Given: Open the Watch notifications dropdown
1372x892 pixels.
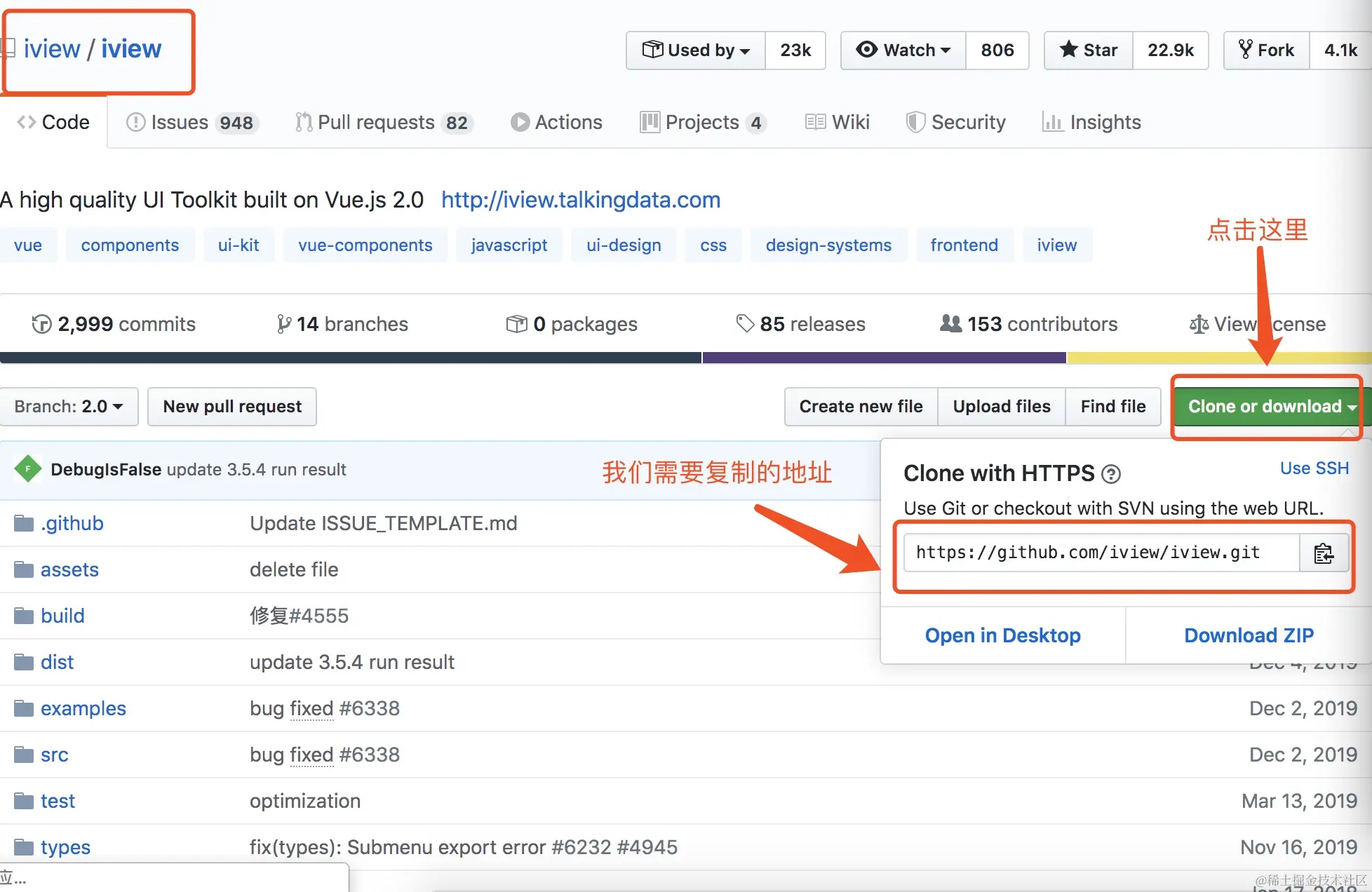Looking at the screenshot, I should (x=903, y=50).
